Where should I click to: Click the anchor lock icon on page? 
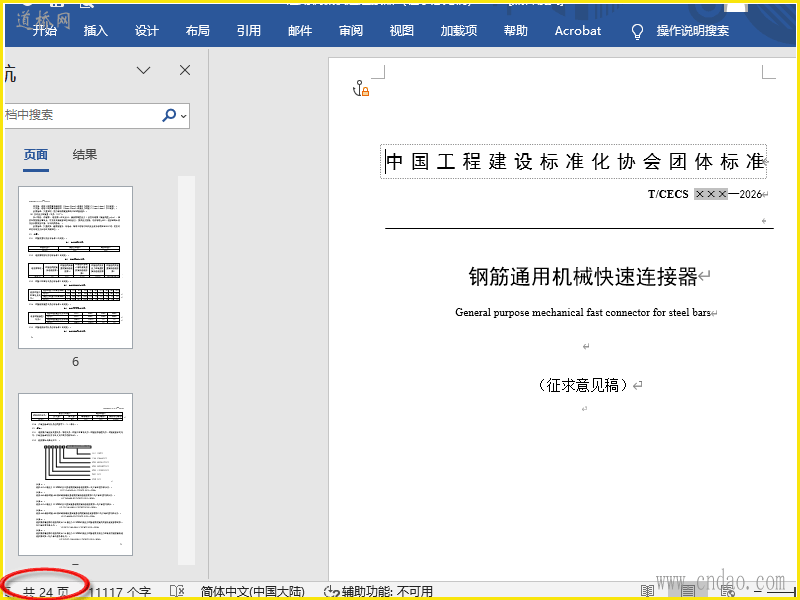pos(361,88)
